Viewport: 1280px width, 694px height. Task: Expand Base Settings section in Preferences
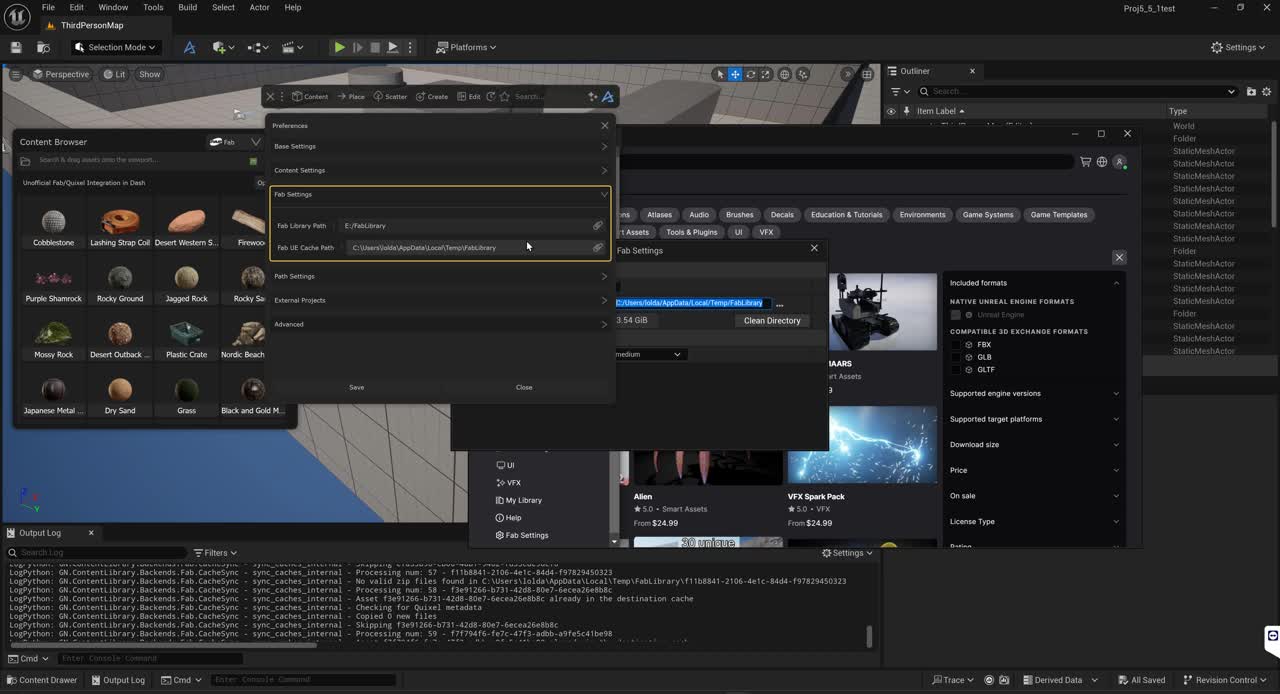[440, 146]
